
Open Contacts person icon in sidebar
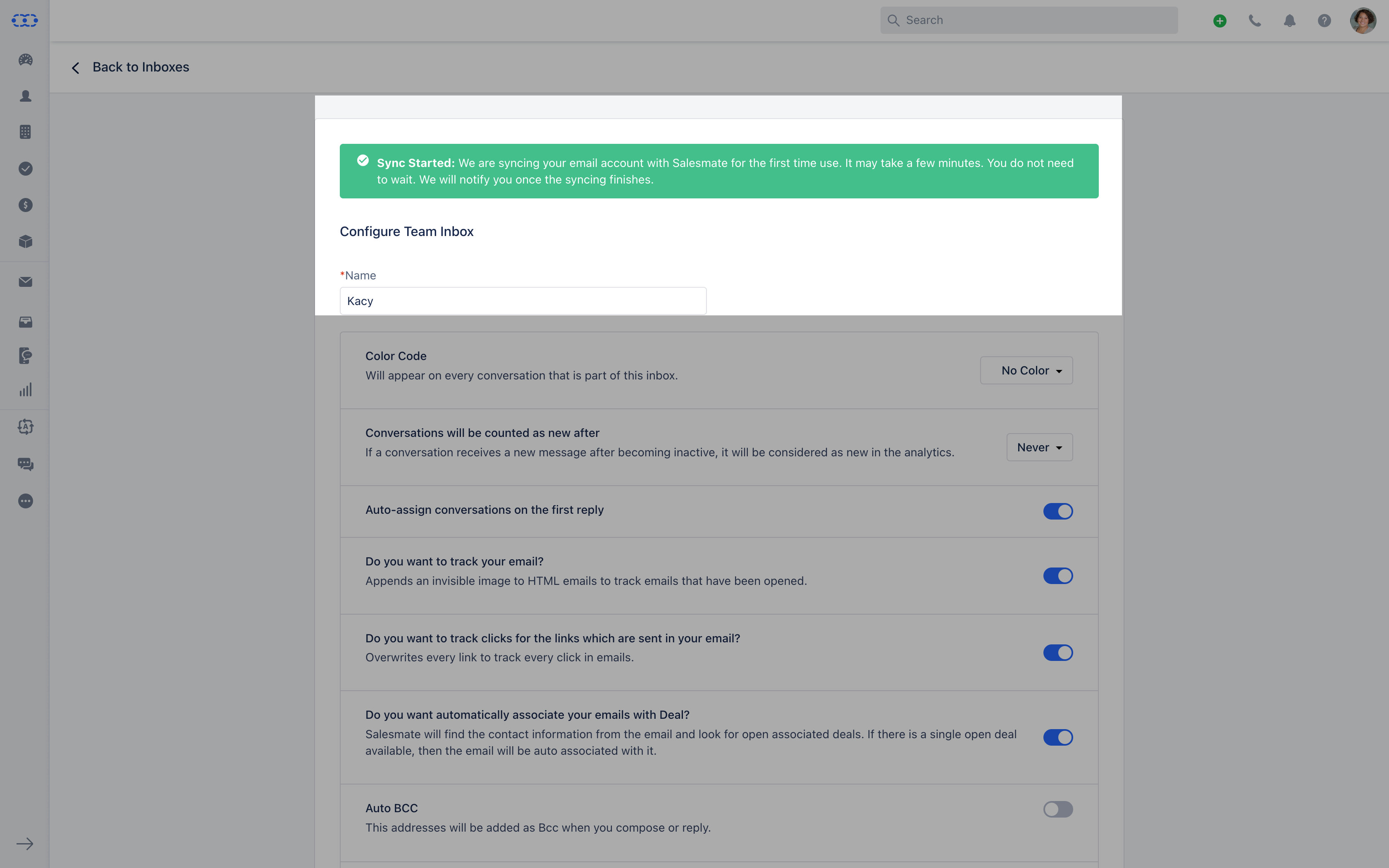pyautogui.click(x=25, y=96)
